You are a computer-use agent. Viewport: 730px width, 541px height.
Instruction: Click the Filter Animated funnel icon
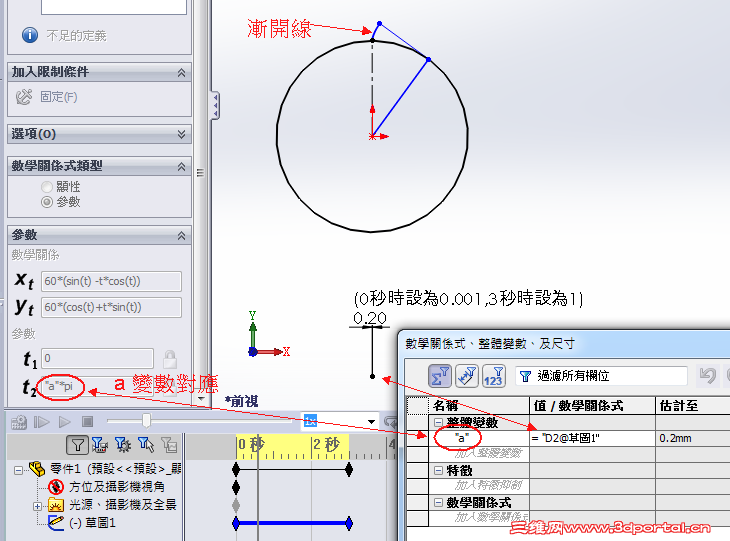tap(99, 446)
